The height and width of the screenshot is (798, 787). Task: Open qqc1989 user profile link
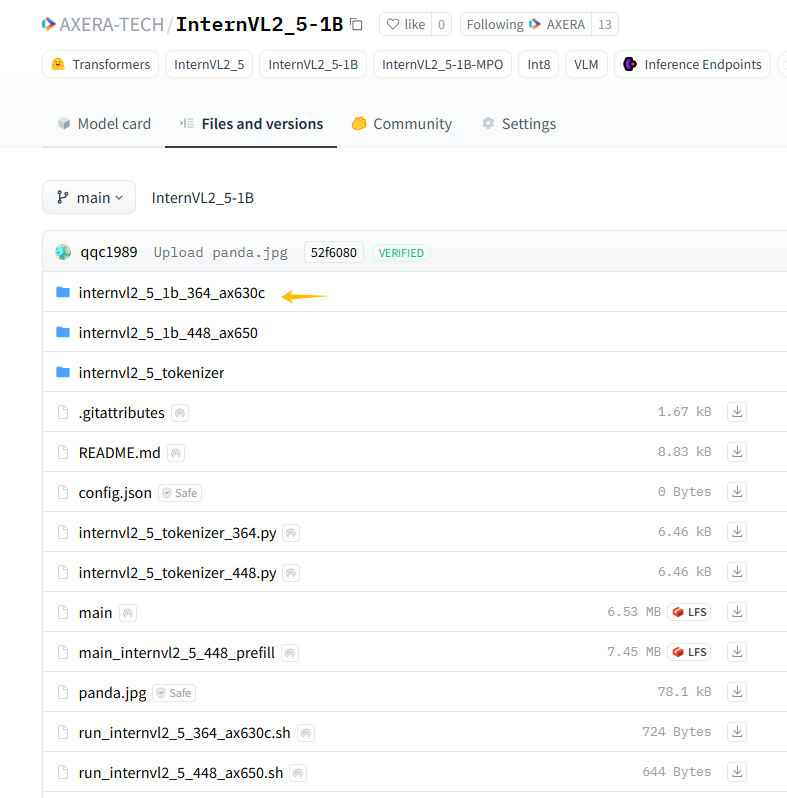[109, 252]
